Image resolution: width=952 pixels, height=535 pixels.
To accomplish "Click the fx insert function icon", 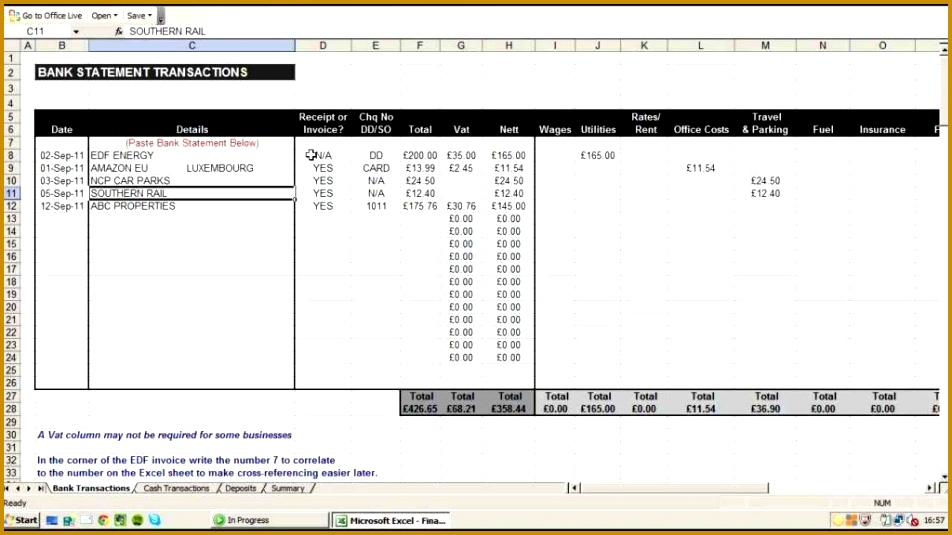I will (x=119, y=31).
